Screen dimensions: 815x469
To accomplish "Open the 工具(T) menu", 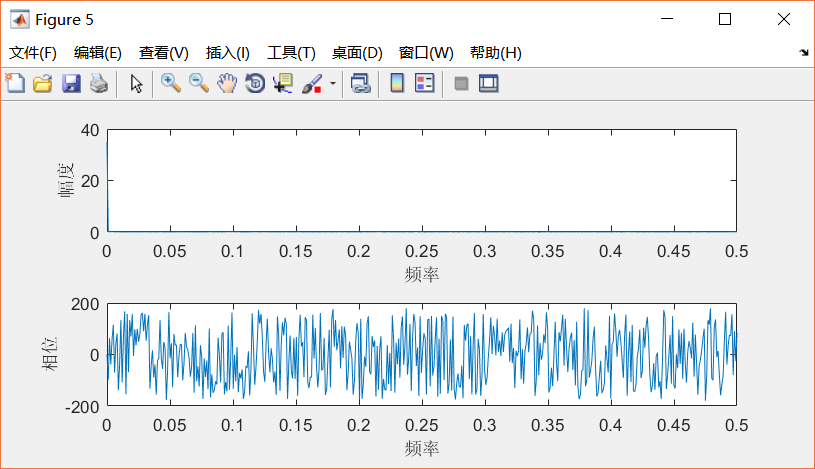I will tap(291, 53).
